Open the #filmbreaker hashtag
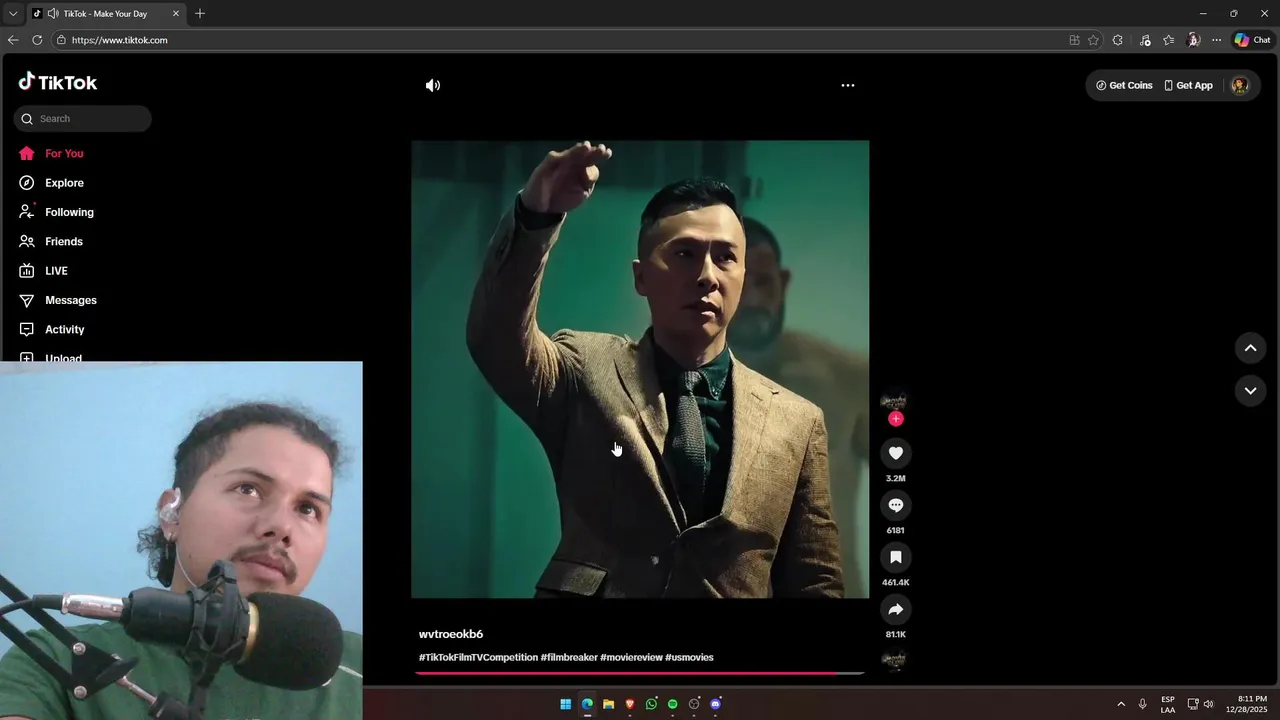This screenshot has height=720, width=1280. 569,658
